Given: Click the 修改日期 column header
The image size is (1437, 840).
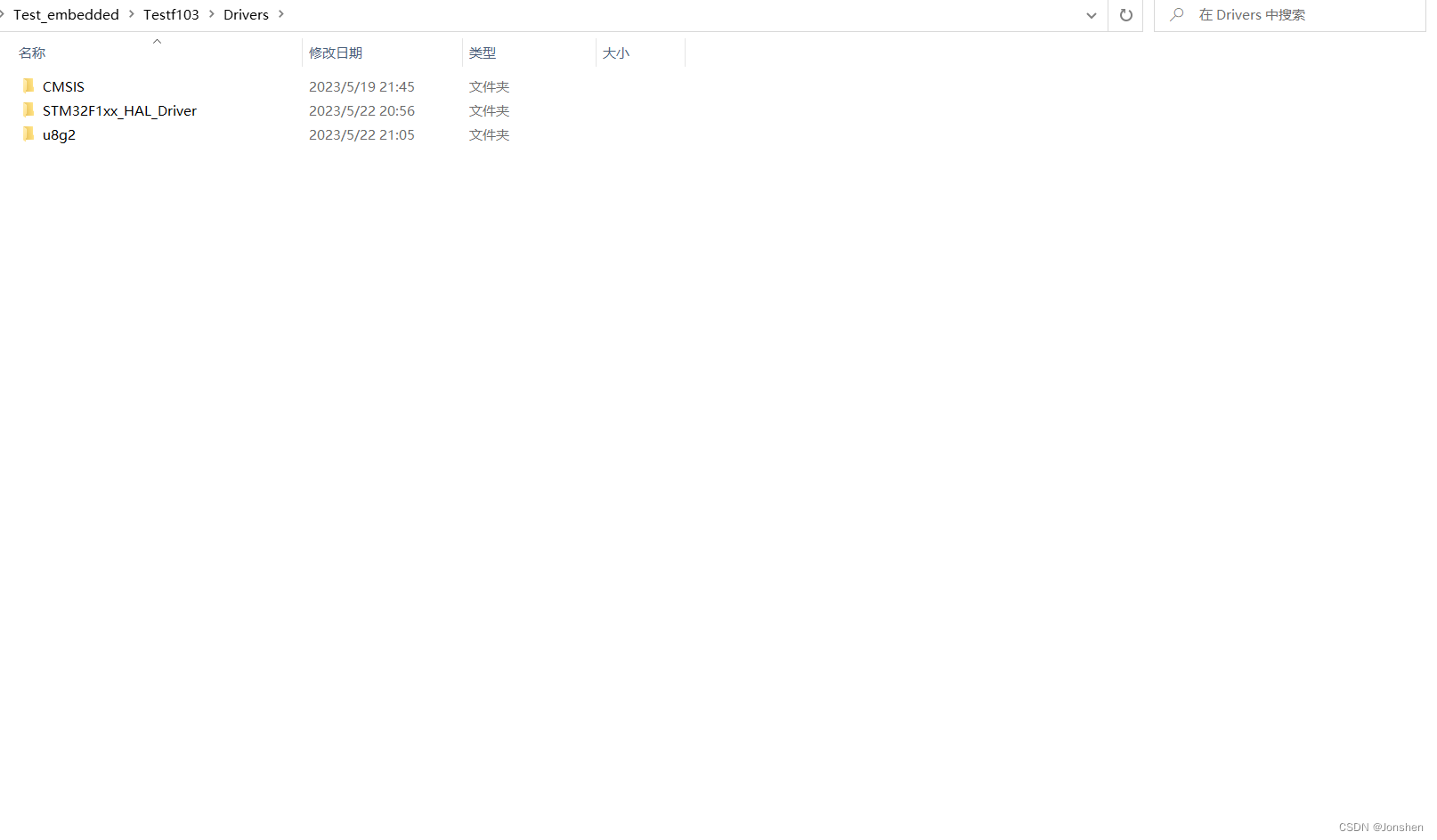Looking at the screenshot, I should 336,52.
